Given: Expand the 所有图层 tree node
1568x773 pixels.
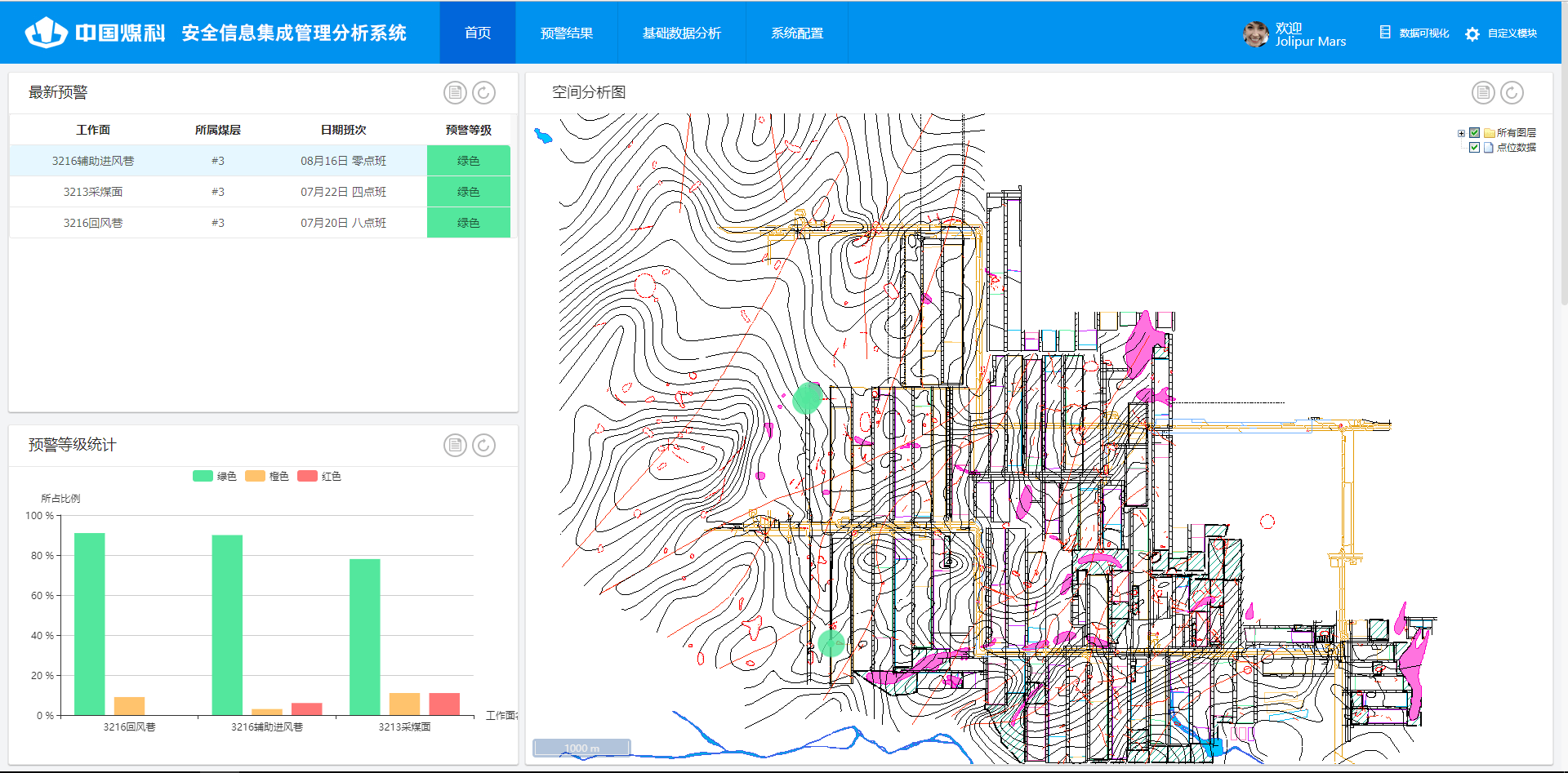Looking at the screenshot, I should (1461, 133).
